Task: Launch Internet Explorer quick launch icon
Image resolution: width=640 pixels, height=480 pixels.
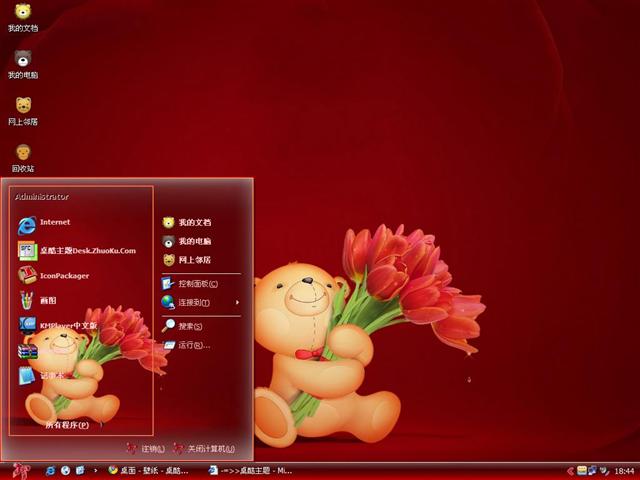Action: tap(50, 471)
